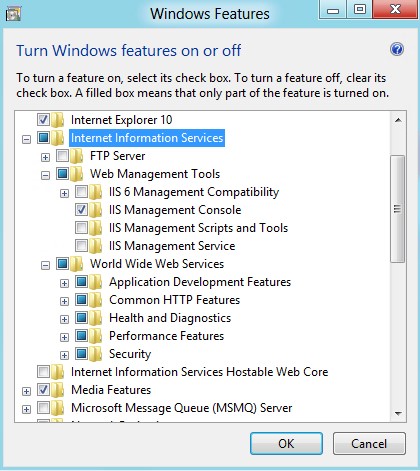The height and width of the screenshot is (471, 420).
Task: Click the OK button
Action: (x=286, y=444)
